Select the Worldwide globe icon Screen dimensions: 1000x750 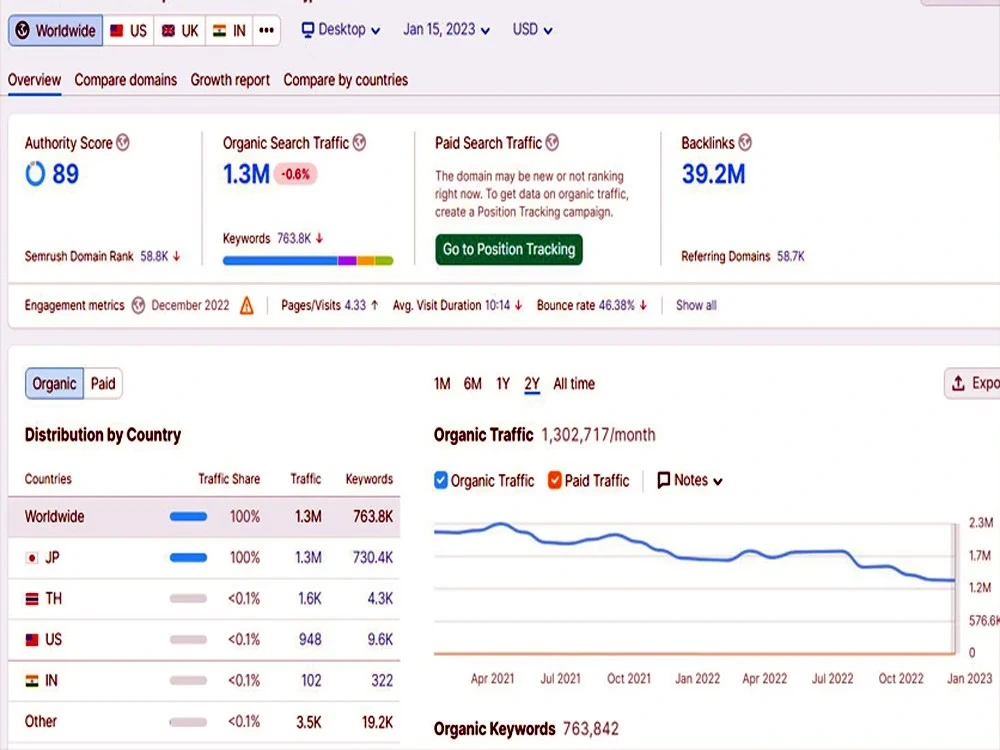click(x=22, y=30)
